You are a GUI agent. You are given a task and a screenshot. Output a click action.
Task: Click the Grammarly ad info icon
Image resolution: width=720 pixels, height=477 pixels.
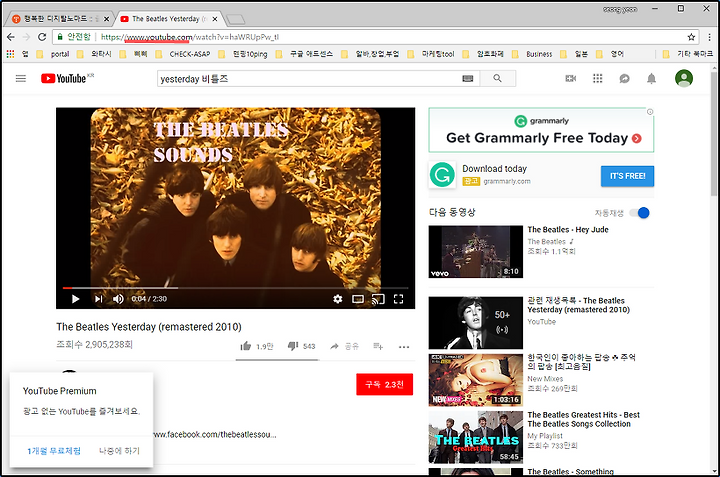(650, 112)
